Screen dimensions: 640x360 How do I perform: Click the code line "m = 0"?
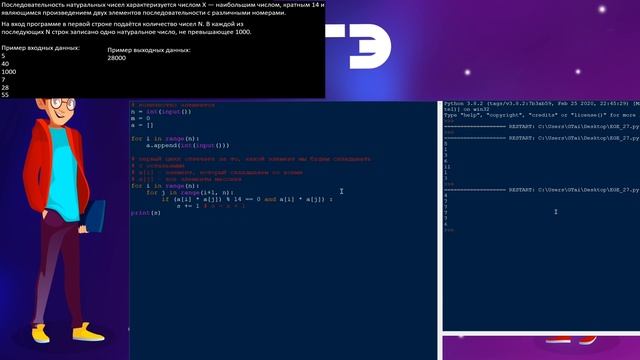click(140, 118)
